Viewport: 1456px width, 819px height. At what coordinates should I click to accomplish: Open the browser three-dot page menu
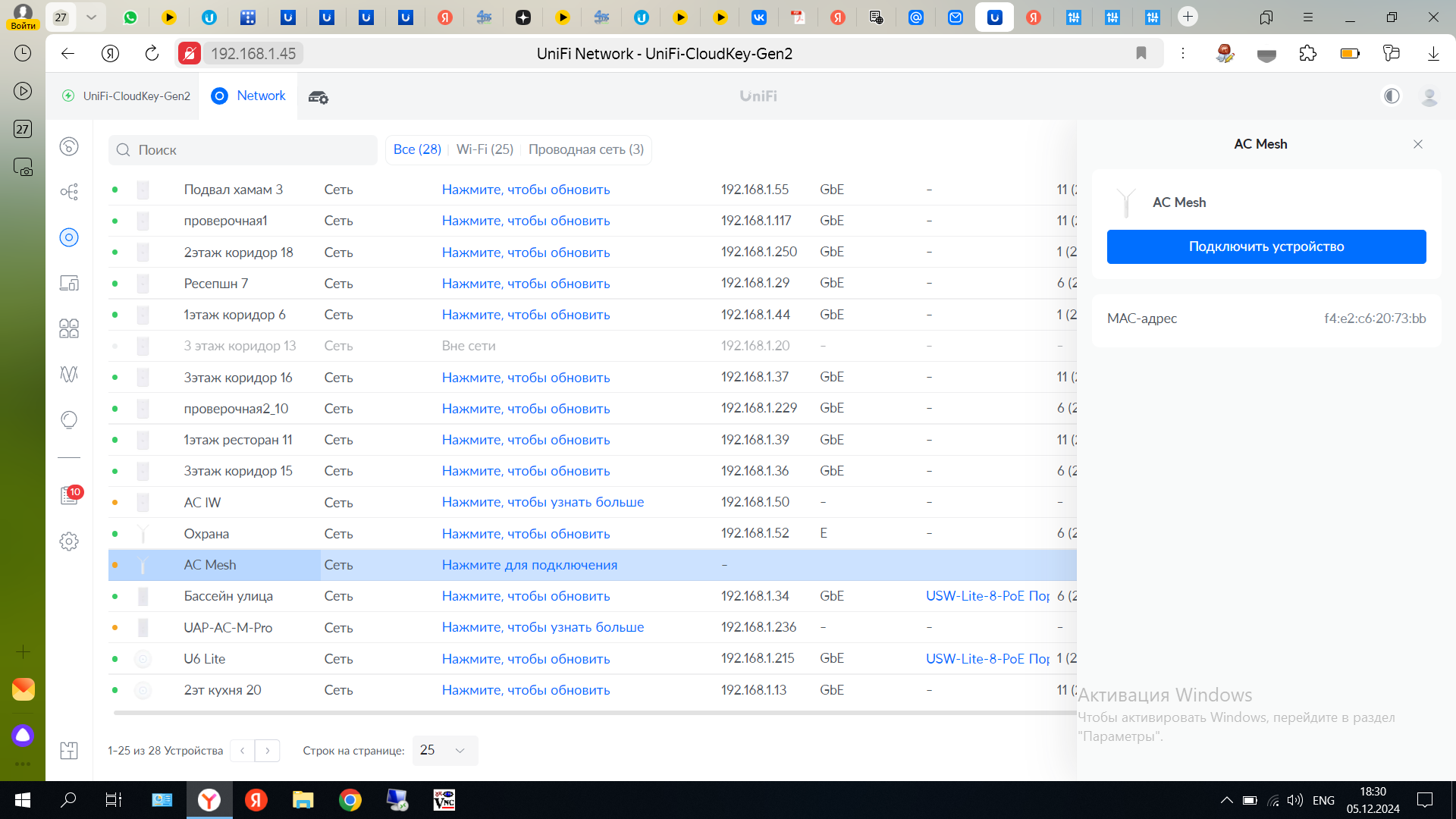[1182, 53]
